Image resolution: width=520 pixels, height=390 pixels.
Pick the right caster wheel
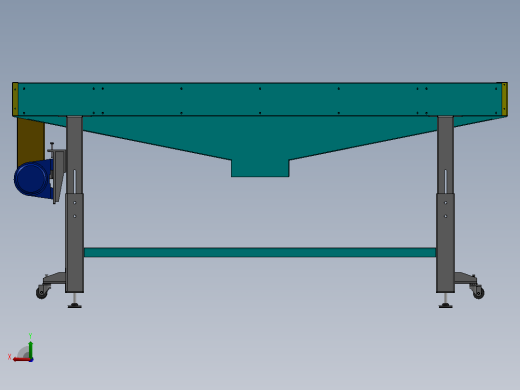[478, 292]
